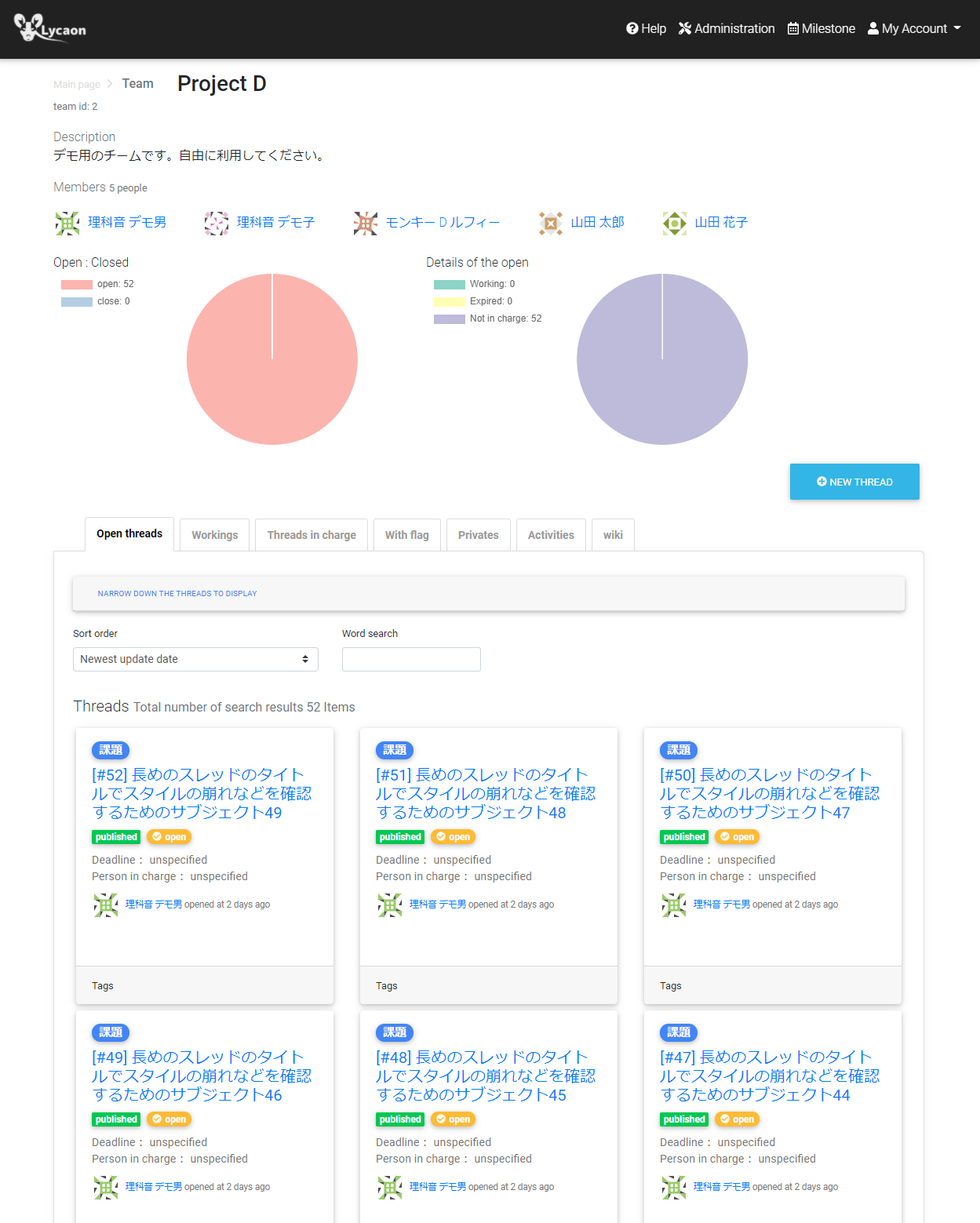The height and width of the screenshot is (1223, 980).
Task: Click the pink Open:Closed pie chart
Action: pos(272,359)
